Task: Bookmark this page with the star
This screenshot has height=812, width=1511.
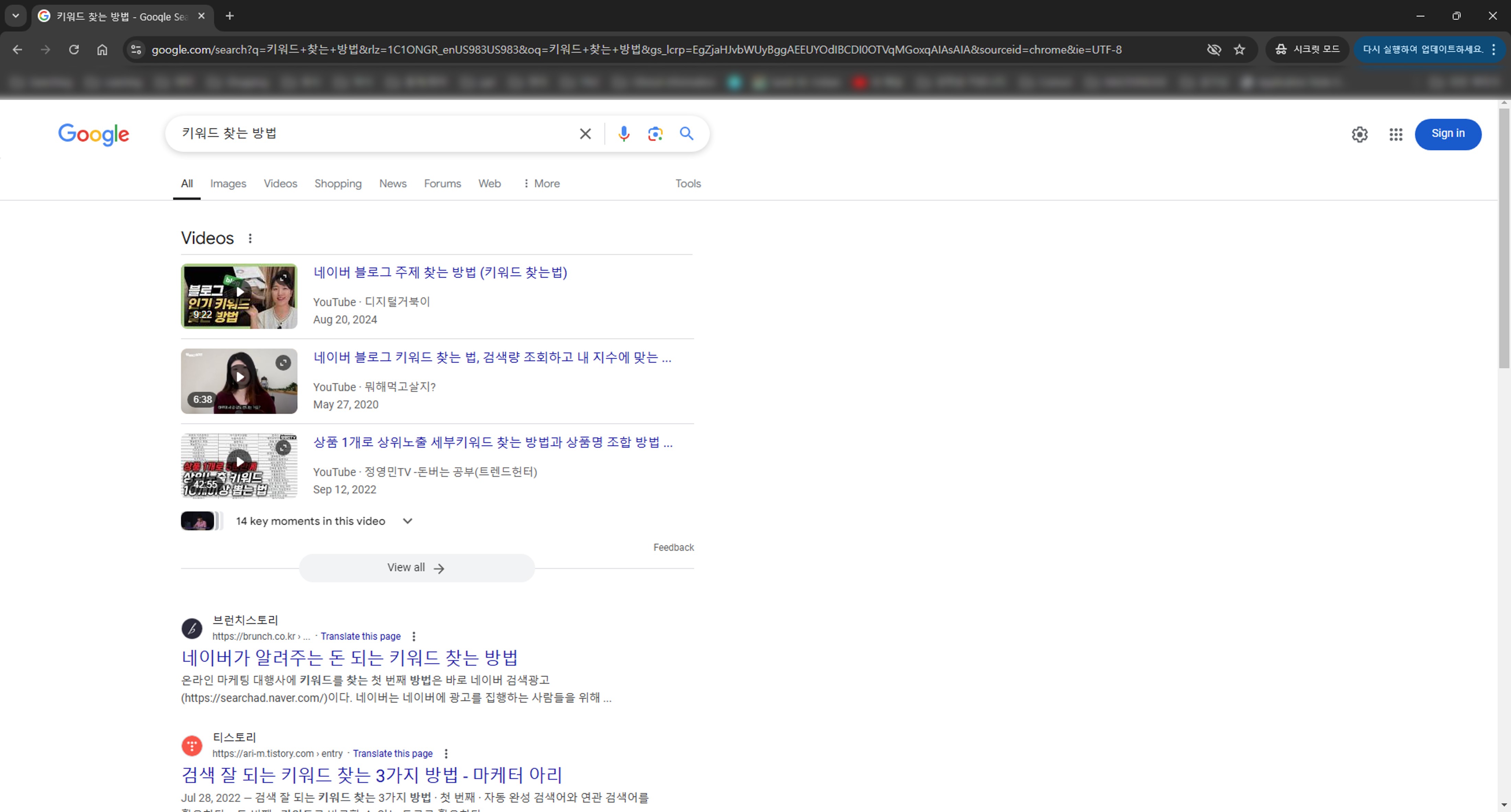Action: [x=1240, y=50]
